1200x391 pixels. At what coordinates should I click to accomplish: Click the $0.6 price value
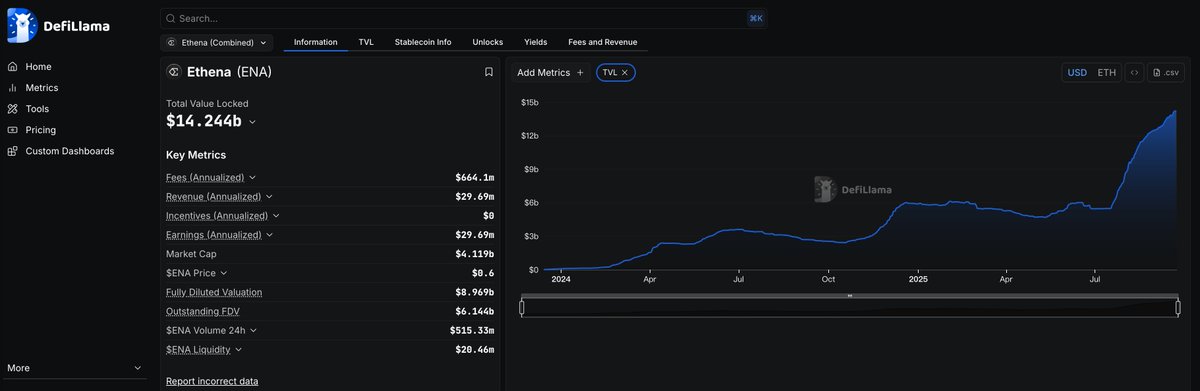tap(483, 273)
